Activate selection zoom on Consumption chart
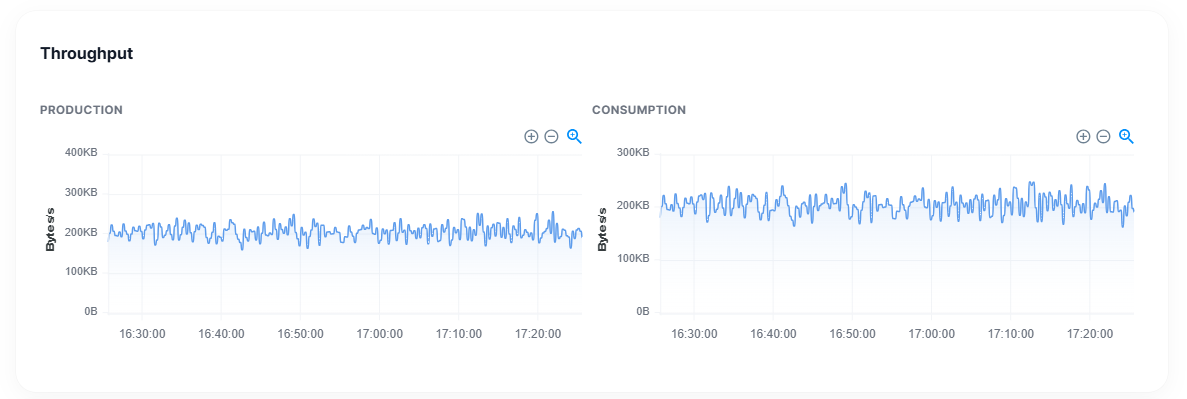This screenshot has height=399, width=1187. click(x=1126, y=136)
